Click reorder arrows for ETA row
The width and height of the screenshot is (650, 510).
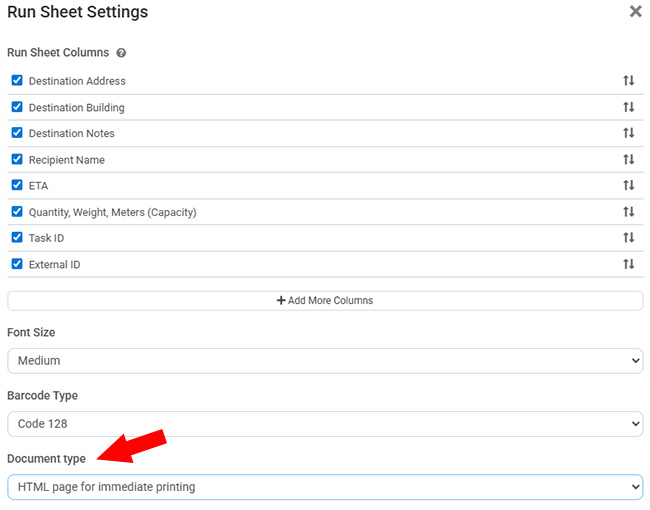[629, 185]
